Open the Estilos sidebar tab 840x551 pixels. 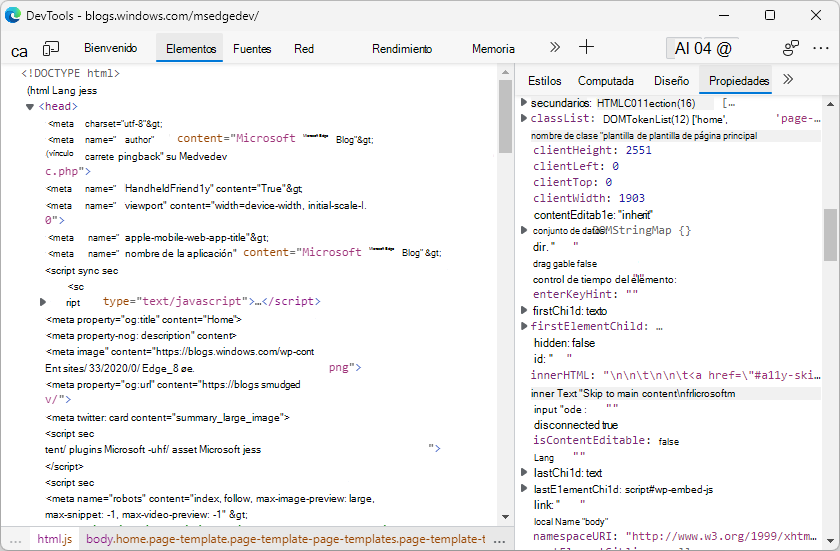[544, 81]
